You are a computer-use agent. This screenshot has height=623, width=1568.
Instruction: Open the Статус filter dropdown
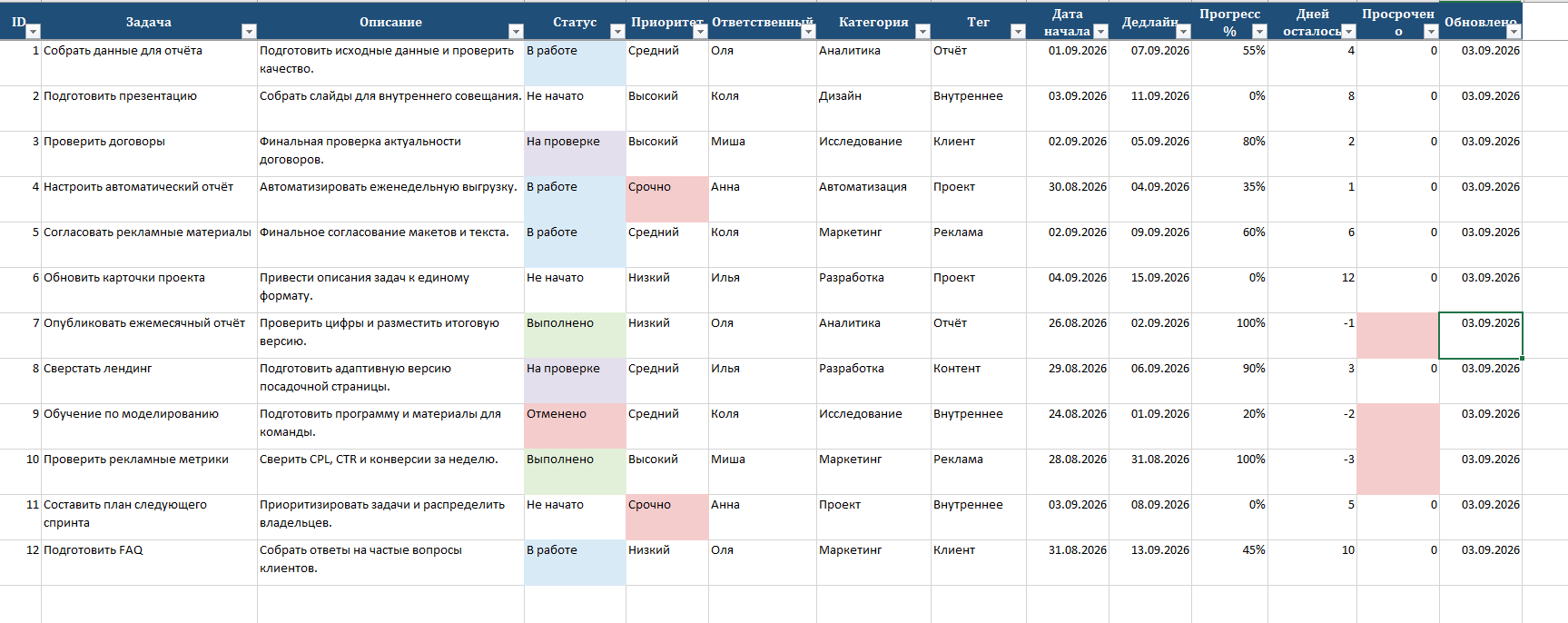(617, 32)
